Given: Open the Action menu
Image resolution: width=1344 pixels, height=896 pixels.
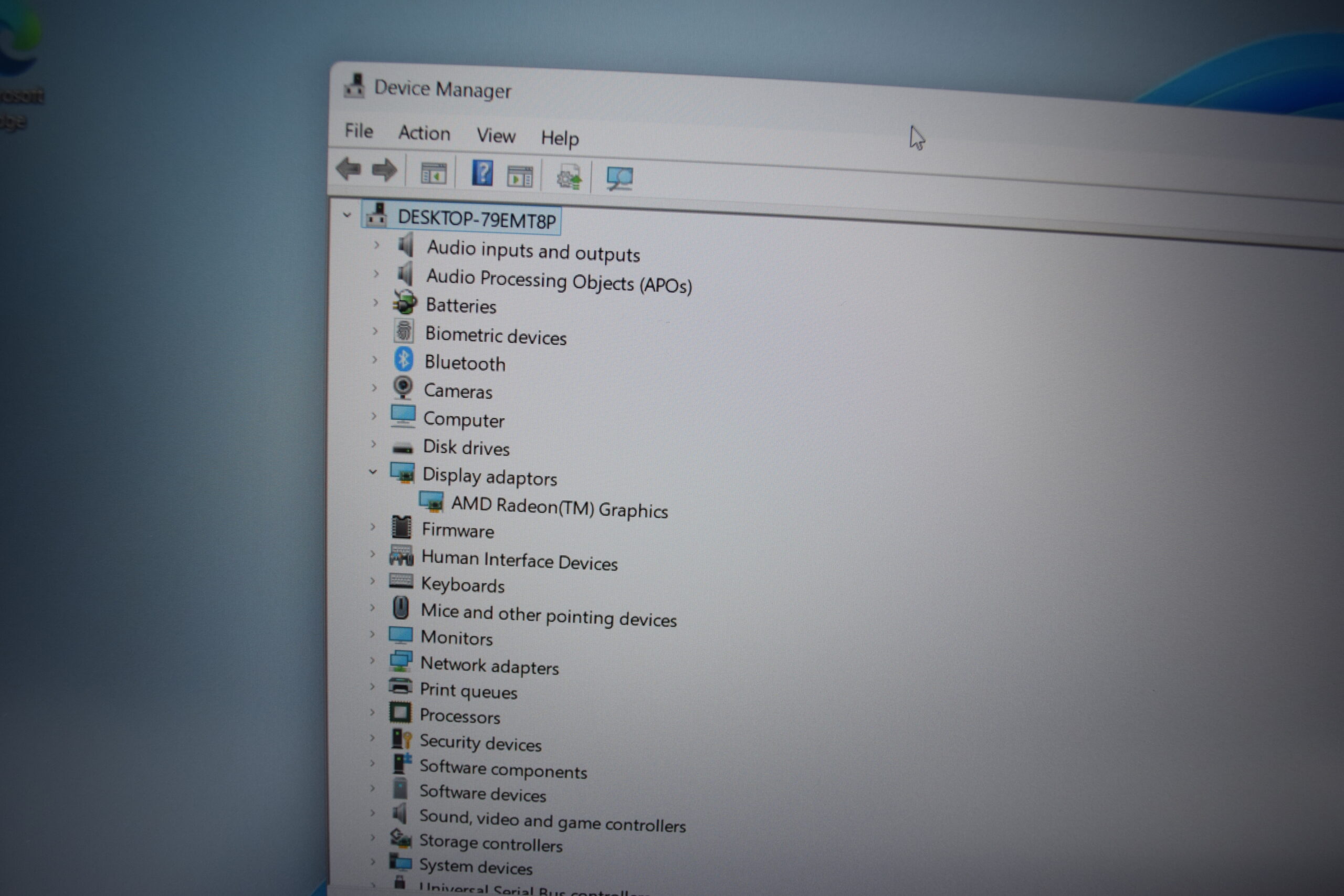Looking at the screenshot, I should [424, 133].
